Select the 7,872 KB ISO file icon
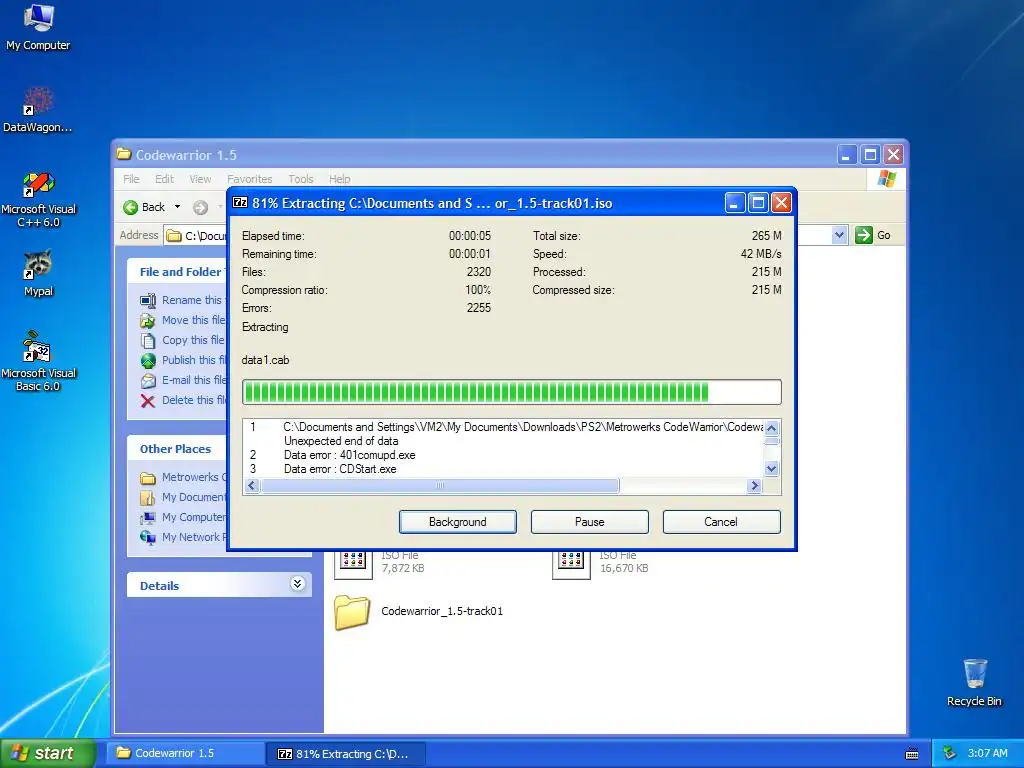The image size is (1024, 768). (353, 564)
